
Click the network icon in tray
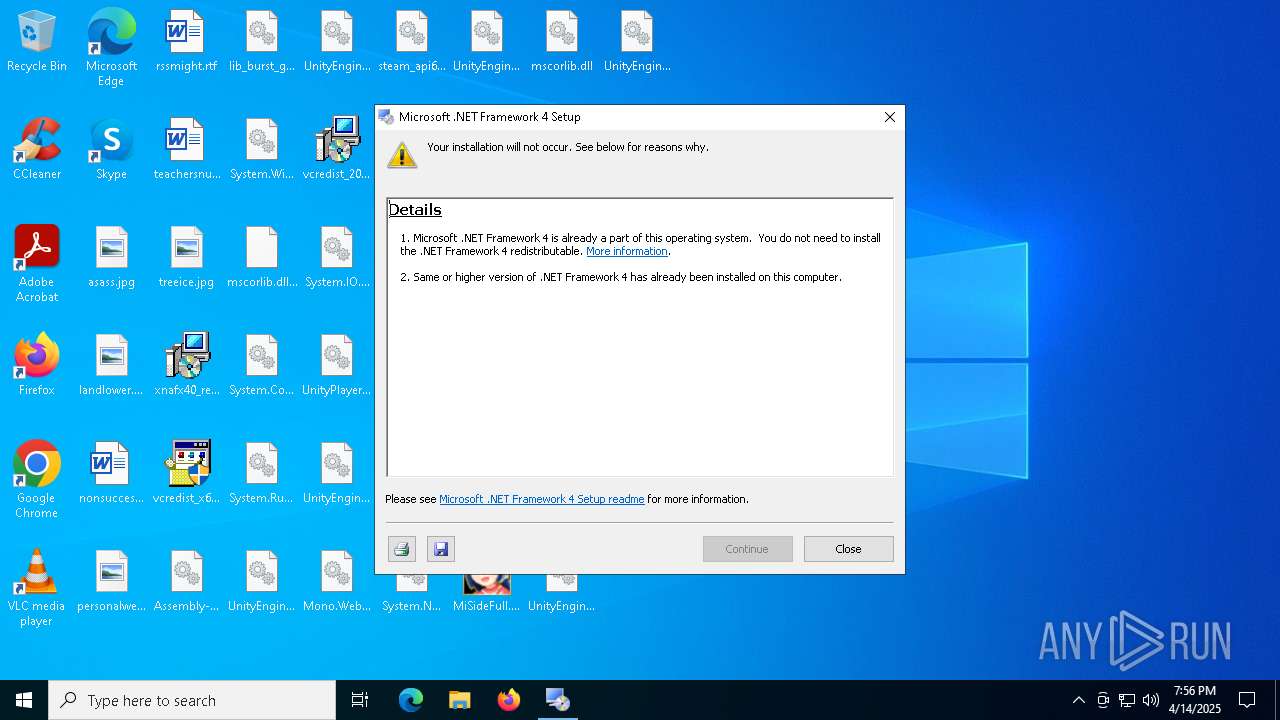click(1127, 700)
